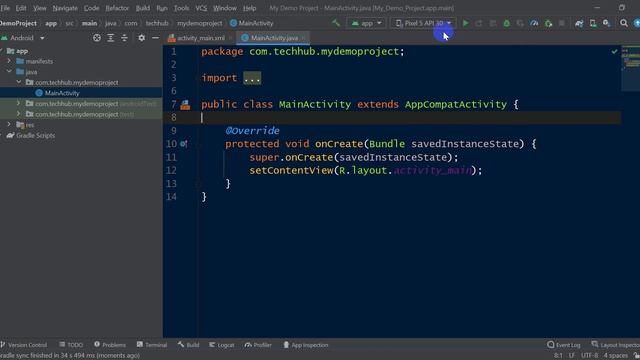Run the app with green play button
The image size is (640, 360).
pos(465,23)
